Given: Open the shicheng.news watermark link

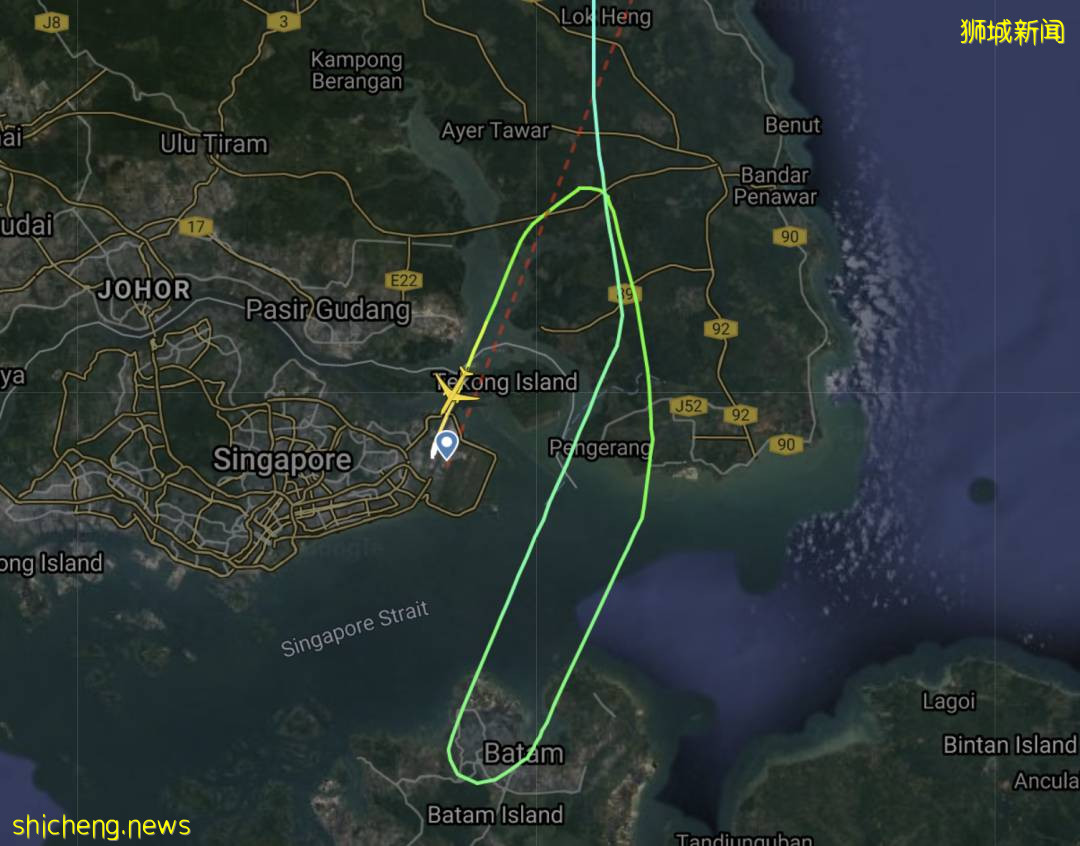Looking at the screenshot, I should tap(101, 825).
